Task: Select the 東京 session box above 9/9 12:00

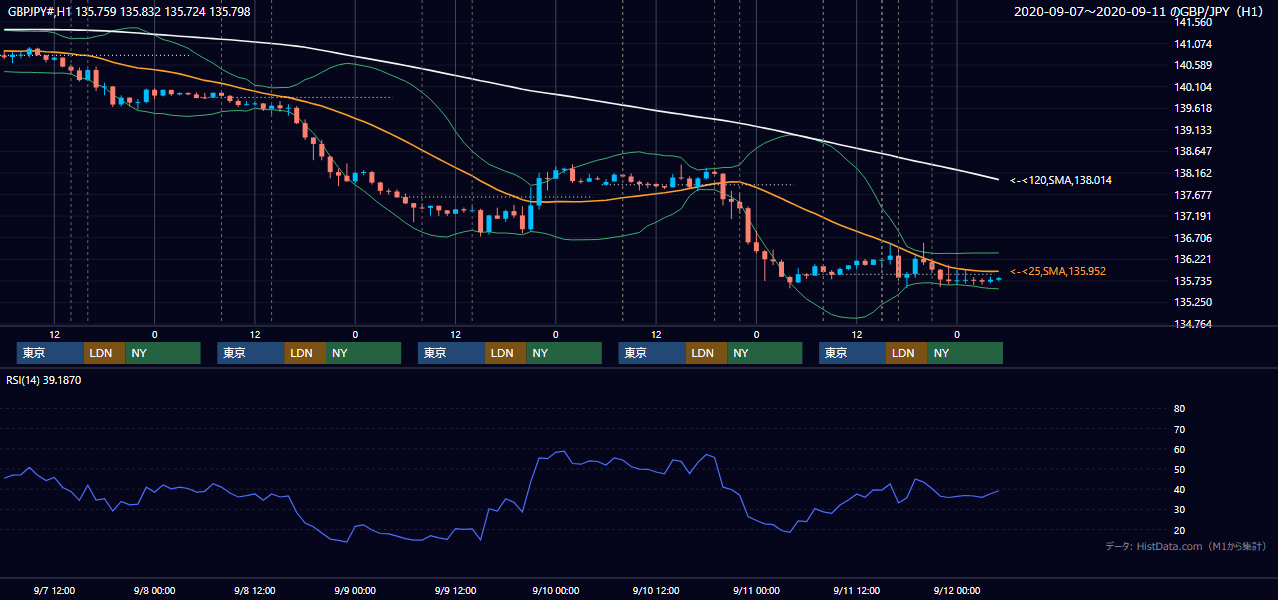Action: 451,353
